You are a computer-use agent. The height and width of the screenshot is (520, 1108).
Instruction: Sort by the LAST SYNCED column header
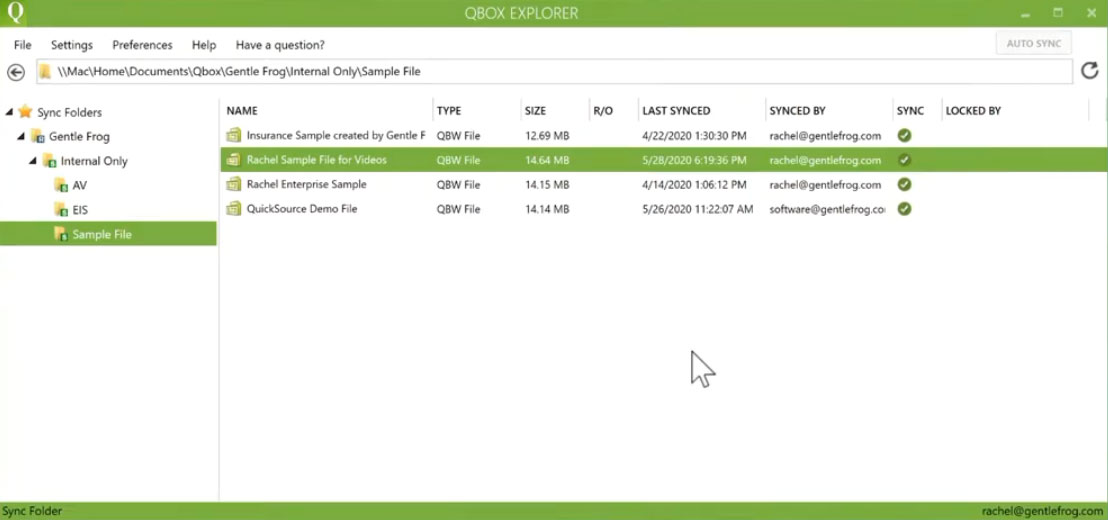click(x=676, y=111)
